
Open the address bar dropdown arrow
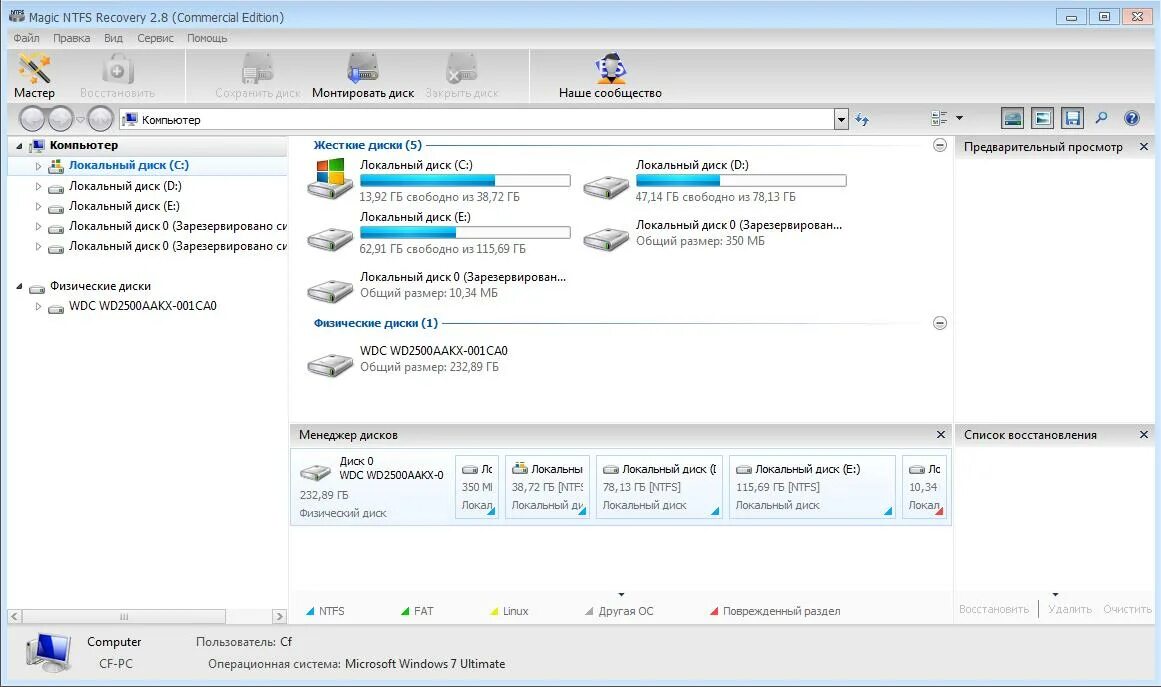(841, 119)
